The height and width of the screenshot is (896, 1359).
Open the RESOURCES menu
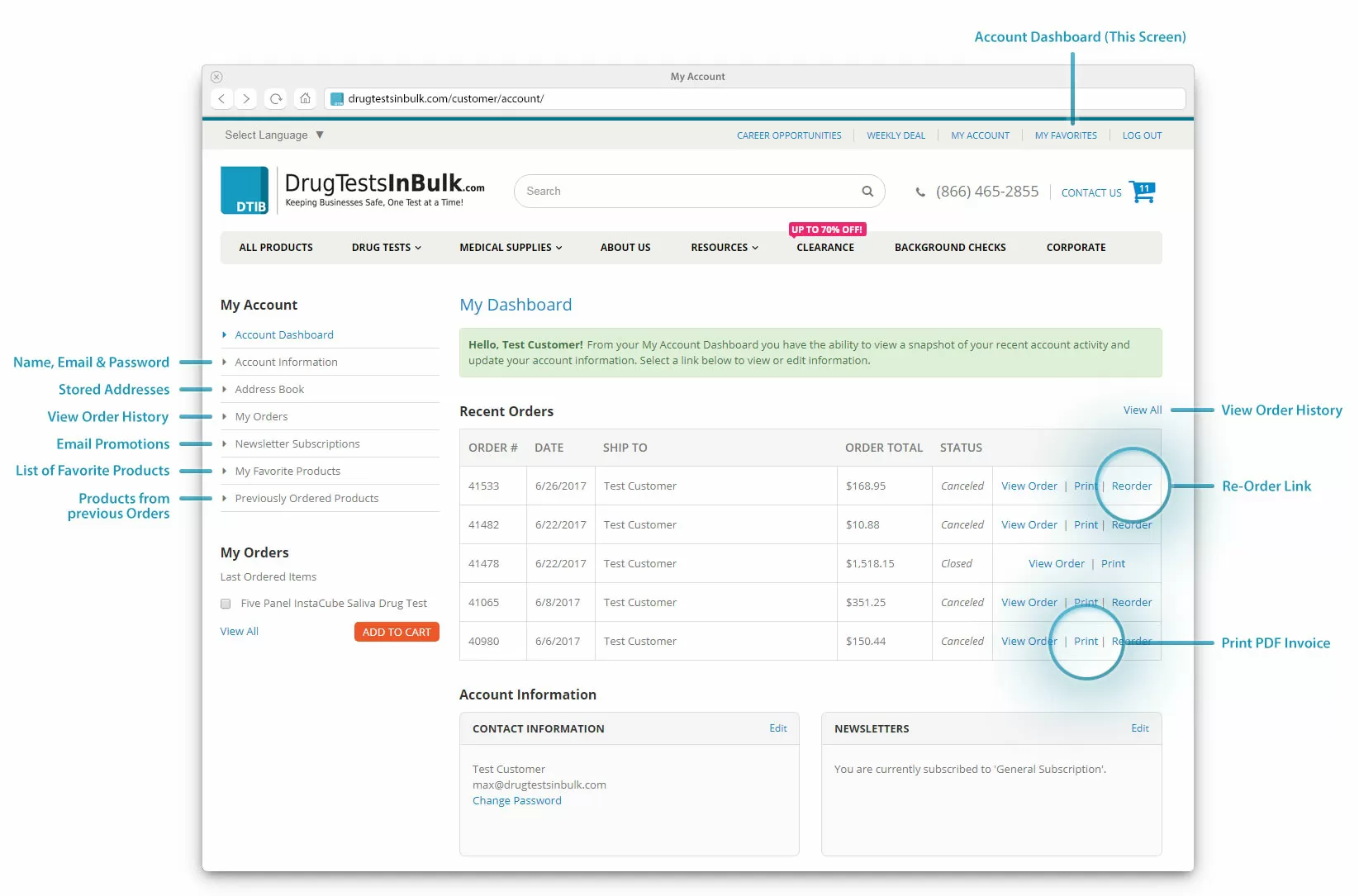[723, 247]
